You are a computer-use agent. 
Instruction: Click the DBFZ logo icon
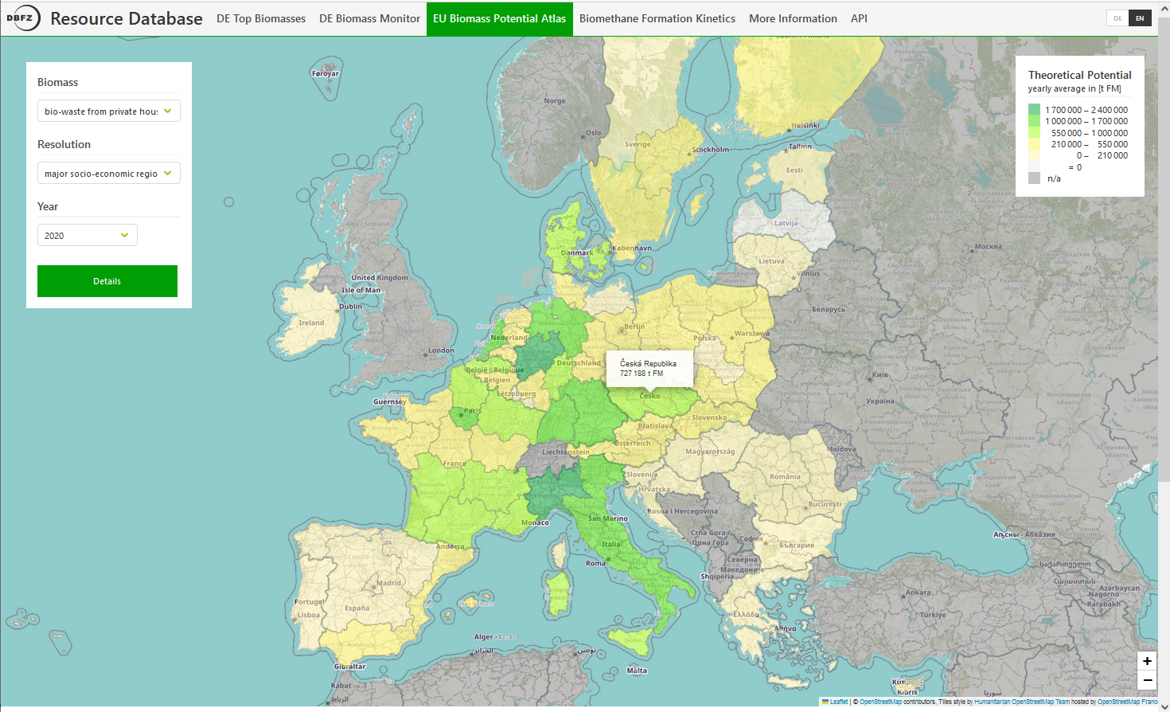pos(23,18)
